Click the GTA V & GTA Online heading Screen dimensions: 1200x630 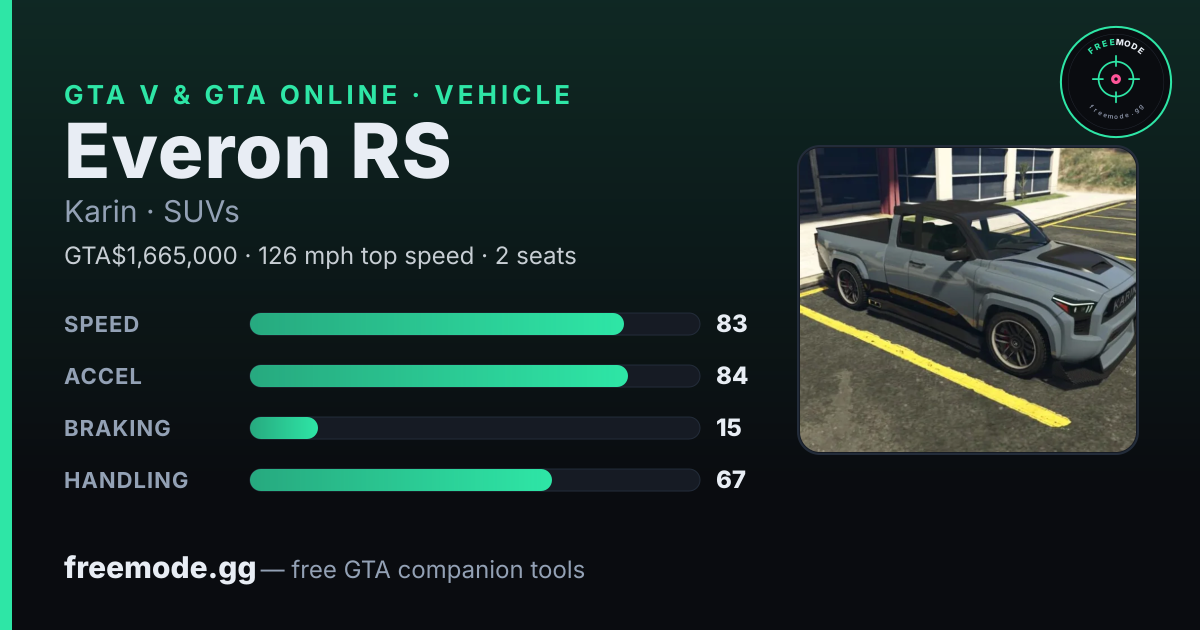318,95
